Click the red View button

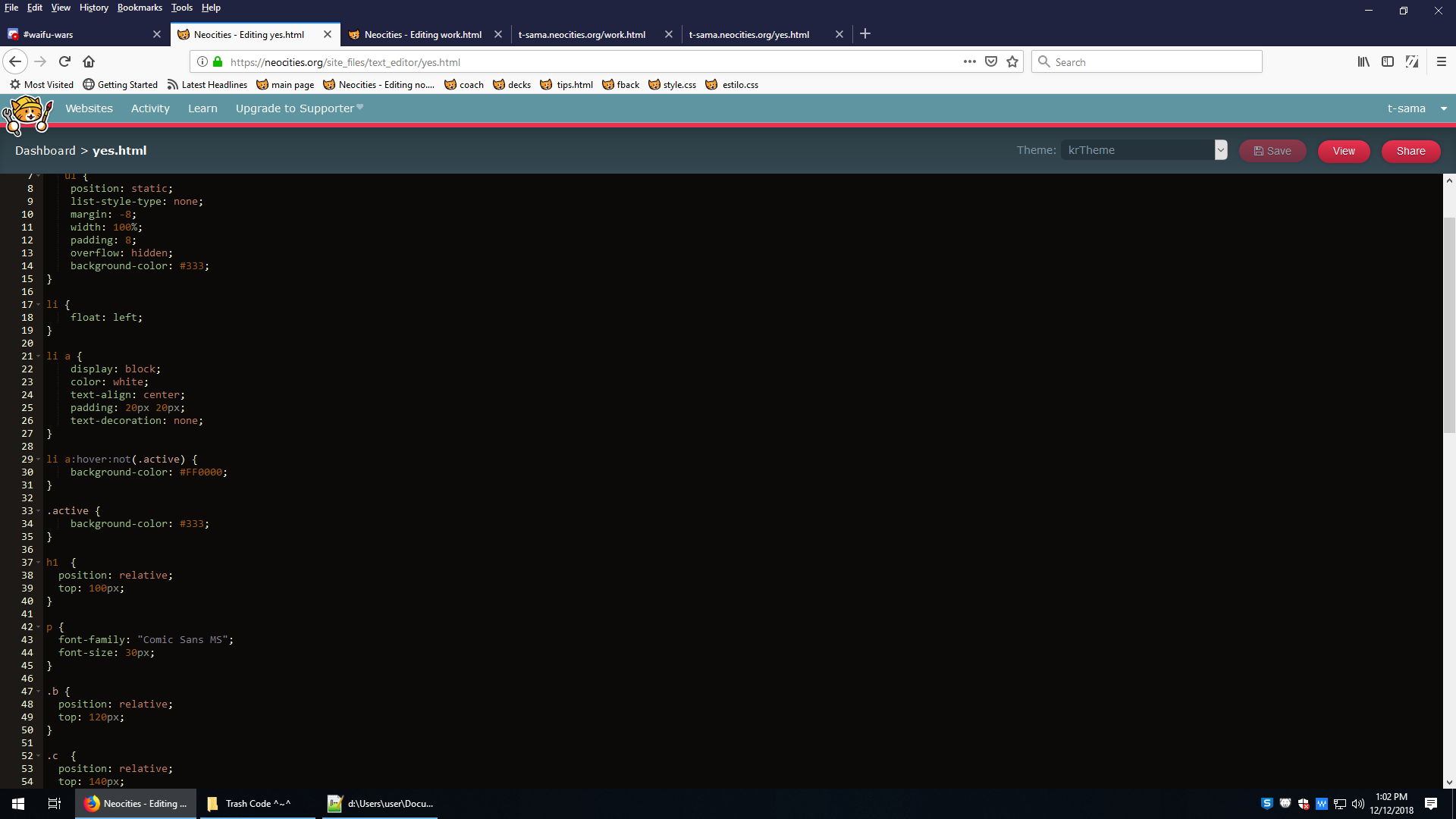[1343, 151]
